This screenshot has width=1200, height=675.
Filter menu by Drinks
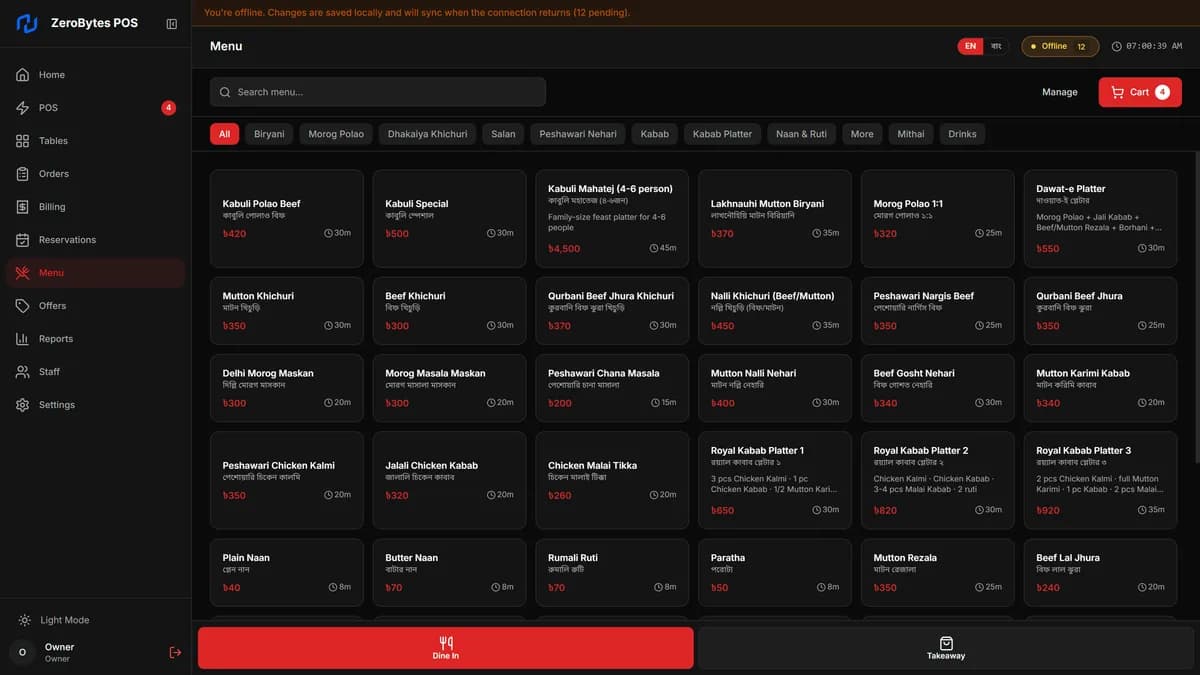tap(962, 134)
